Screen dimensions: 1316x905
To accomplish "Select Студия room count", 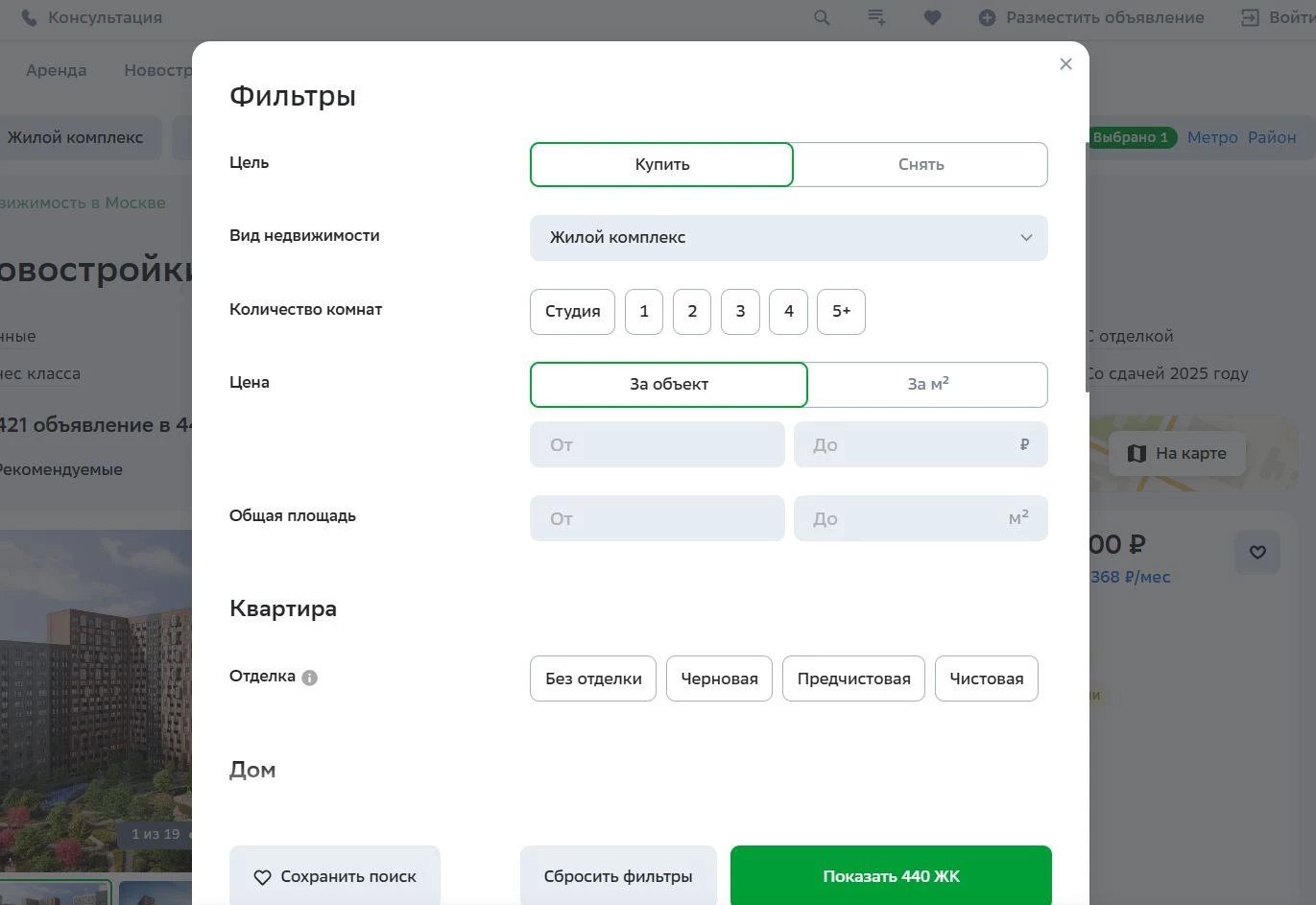I will (x=572, y=311).
